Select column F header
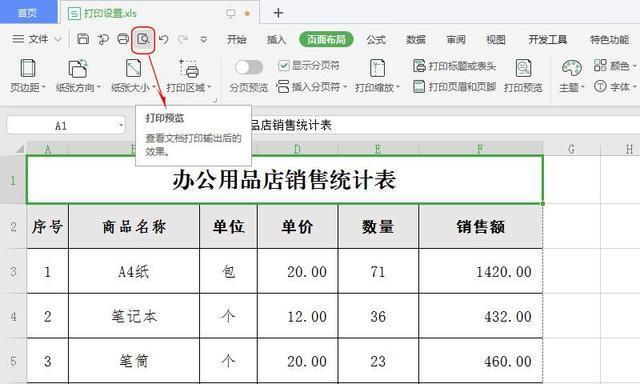 (481, 149)
